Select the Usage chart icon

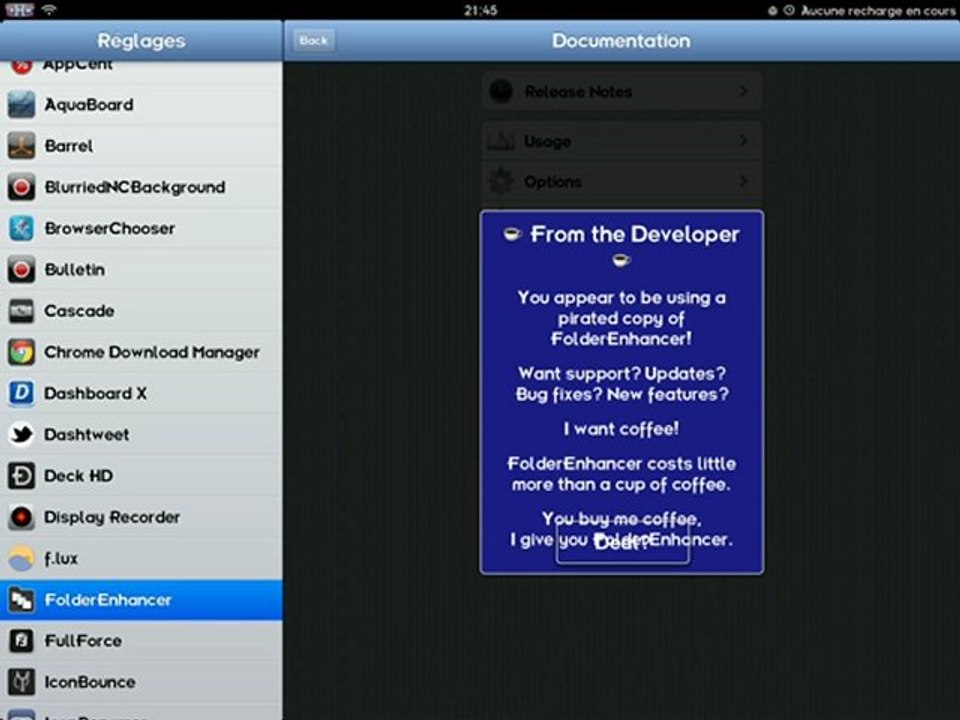click(501, 141)
